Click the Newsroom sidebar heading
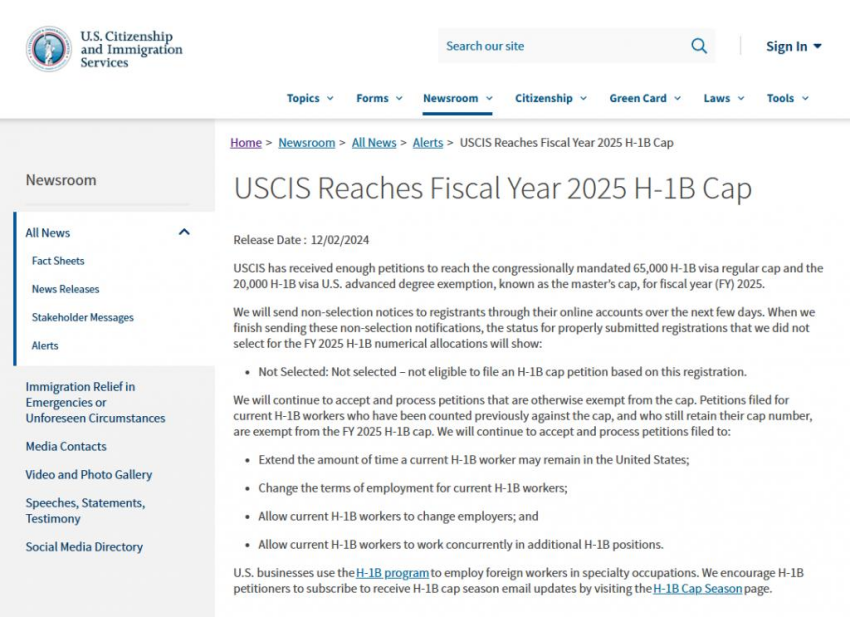Image resolution: width=851 pixels, height=617 pixels. click(61, 180)
